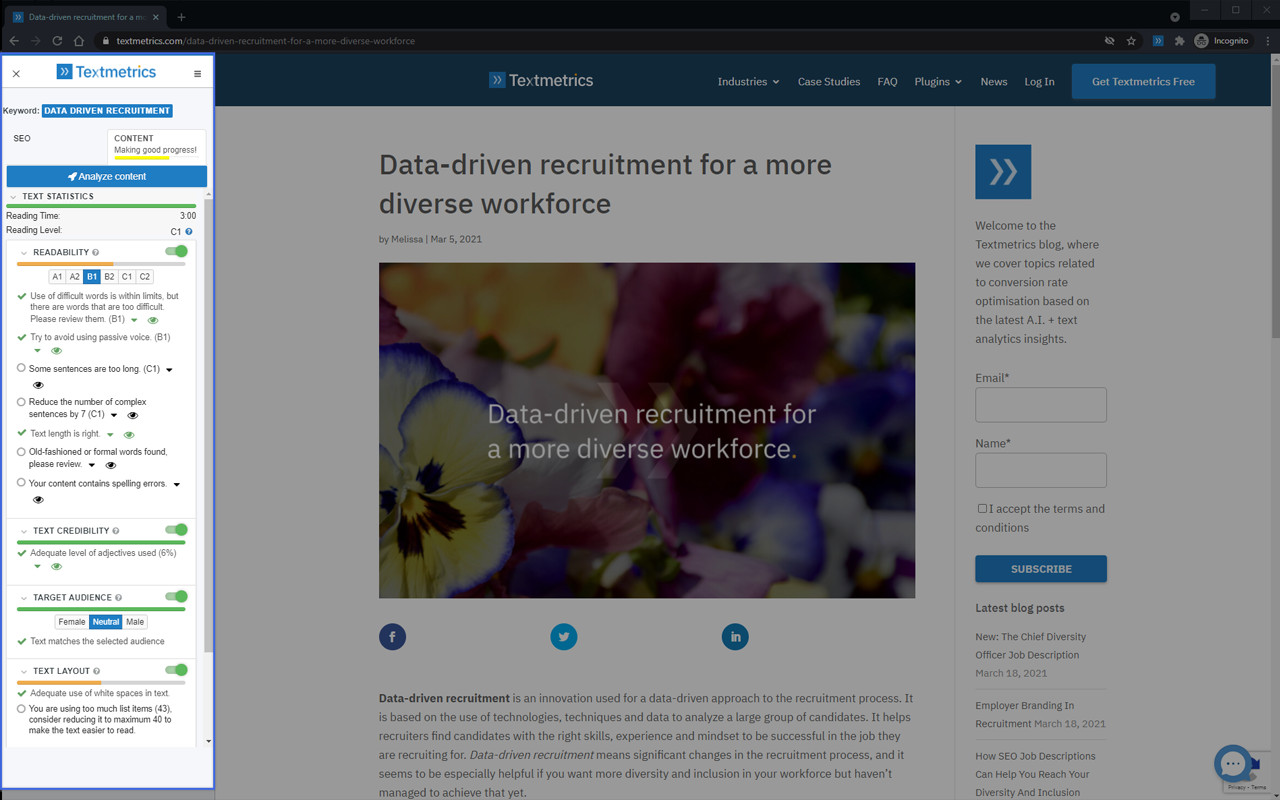The image size is (1280, 800).
Task: Open Case Studies in the site menu
Action: pyautogui.click(x=829, y=82)
